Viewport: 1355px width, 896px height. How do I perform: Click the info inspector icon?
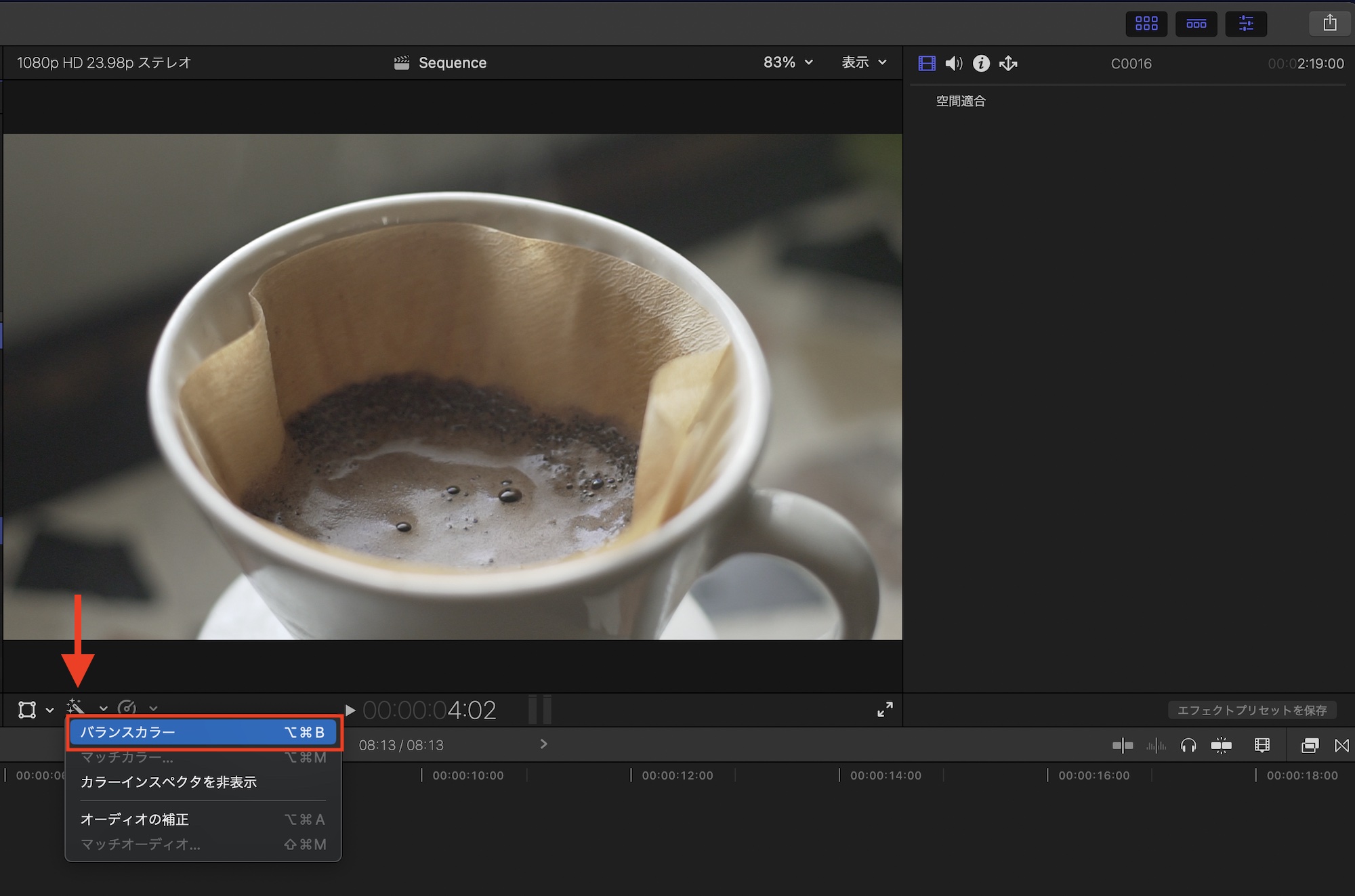tap(981, 63)
